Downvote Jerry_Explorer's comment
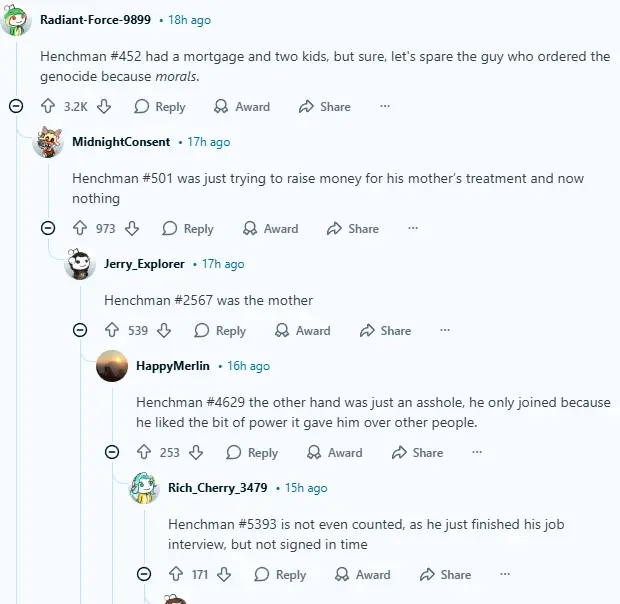This screenshot has width=620, height=604. tap(165, 330)
